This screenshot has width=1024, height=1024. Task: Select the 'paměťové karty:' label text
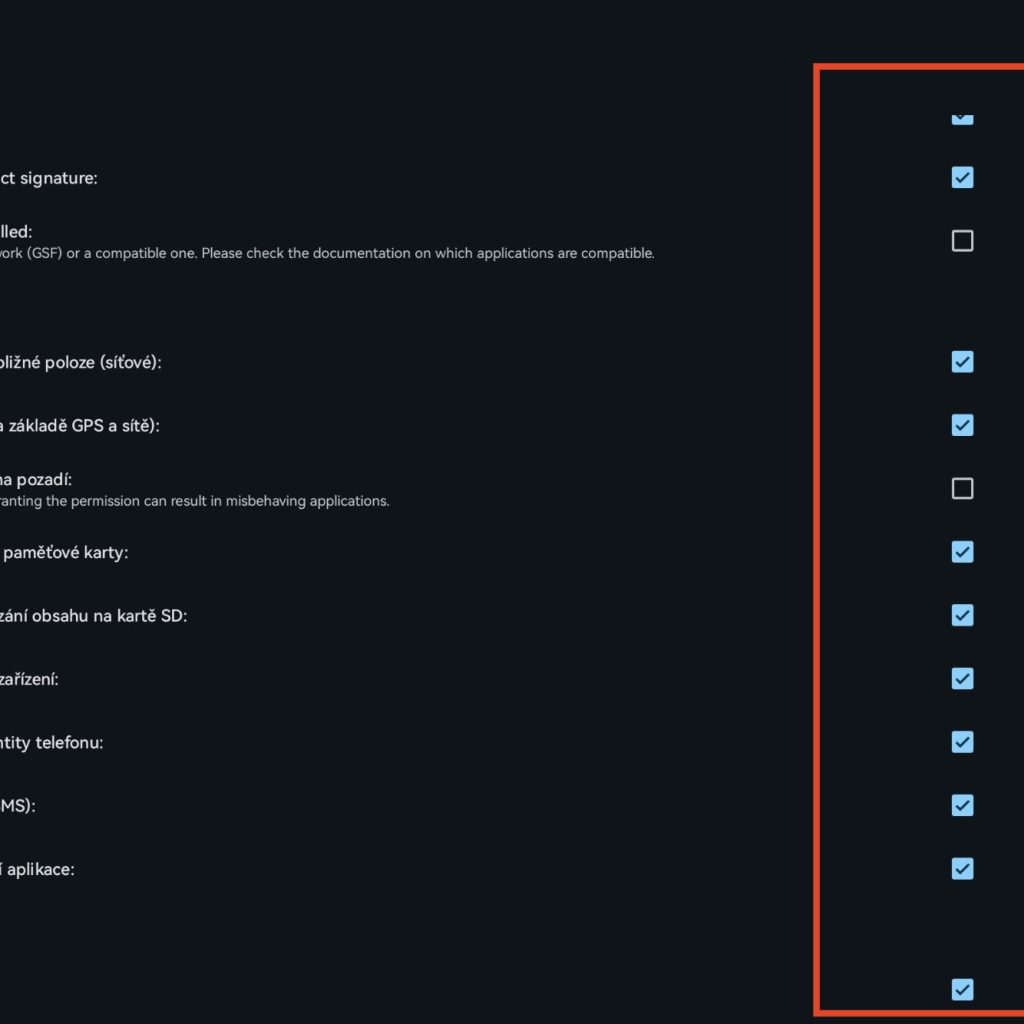click(64, 552)
